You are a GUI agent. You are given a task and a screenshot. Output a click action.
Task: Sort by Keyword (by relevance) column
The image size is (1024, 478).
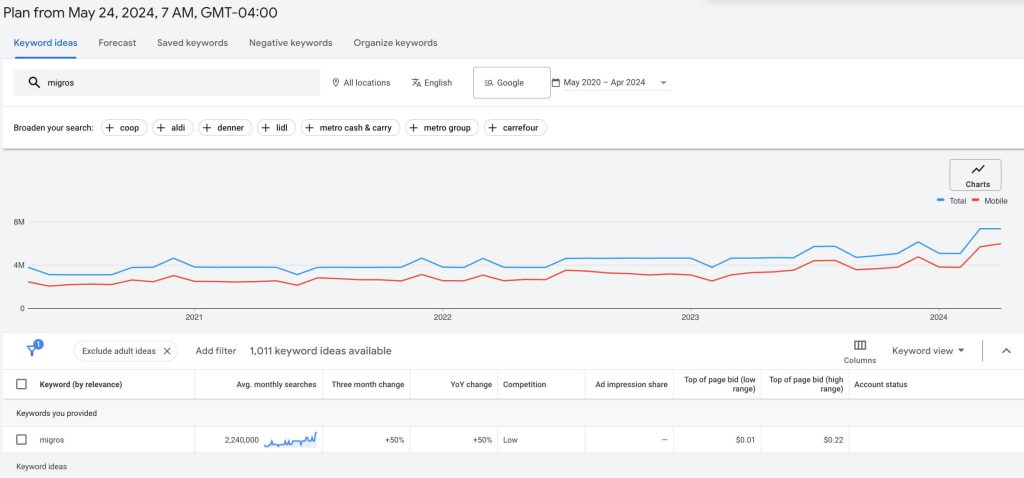click(81, 385)
